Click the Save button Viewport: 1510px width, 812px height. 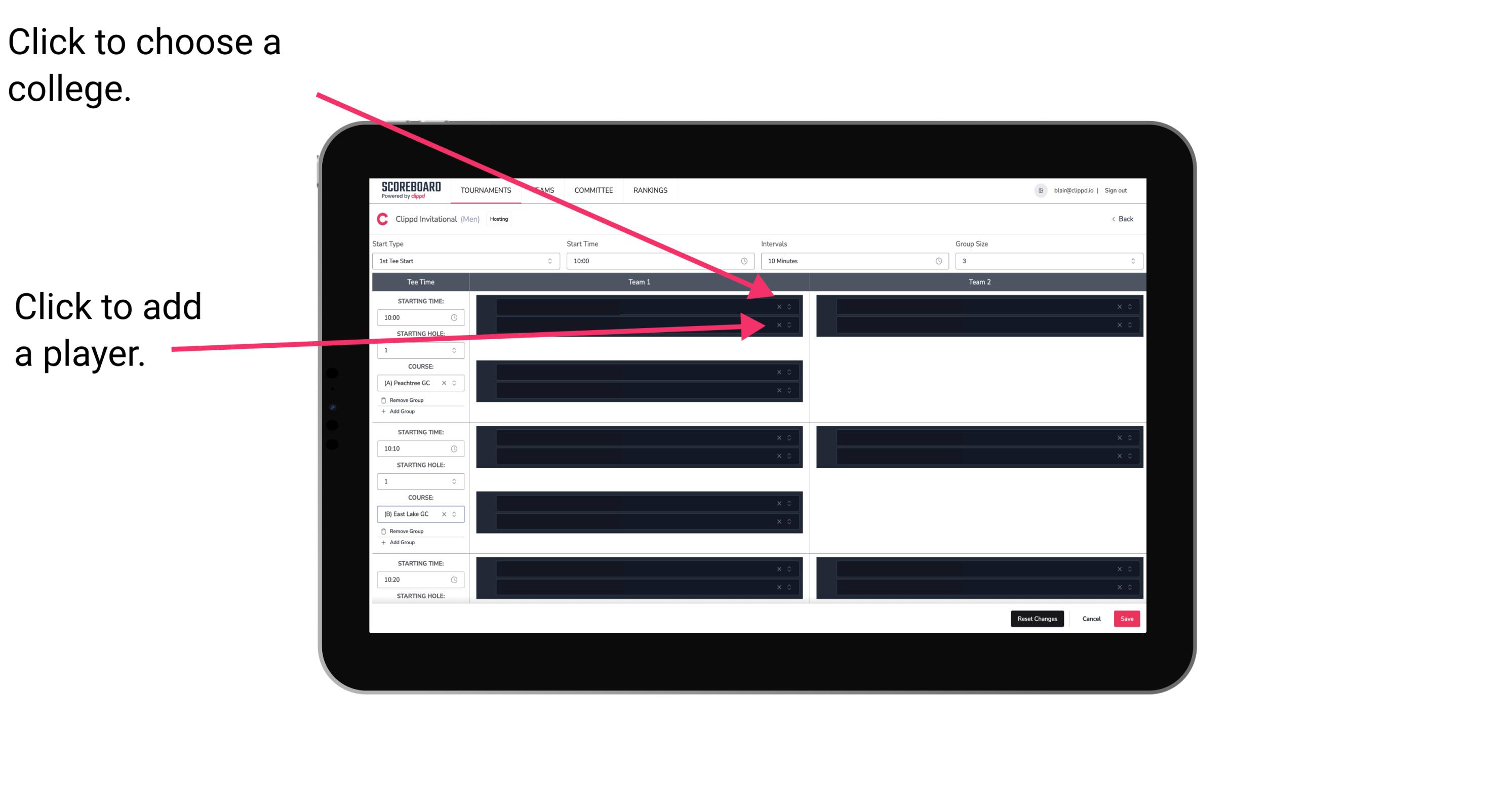point(1127,618)
